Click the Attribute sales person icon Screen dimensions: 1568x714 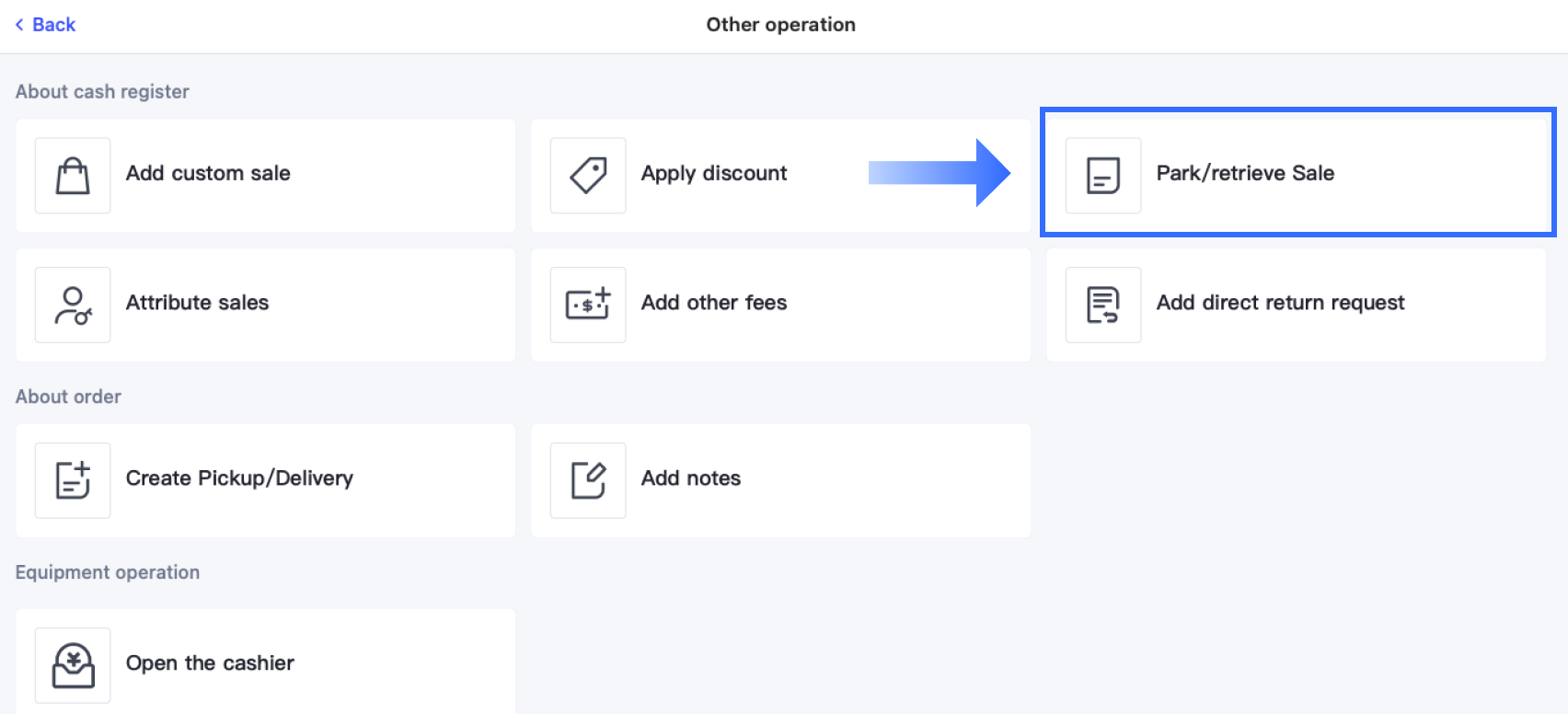pyautogui.click(x=73, y=305)
